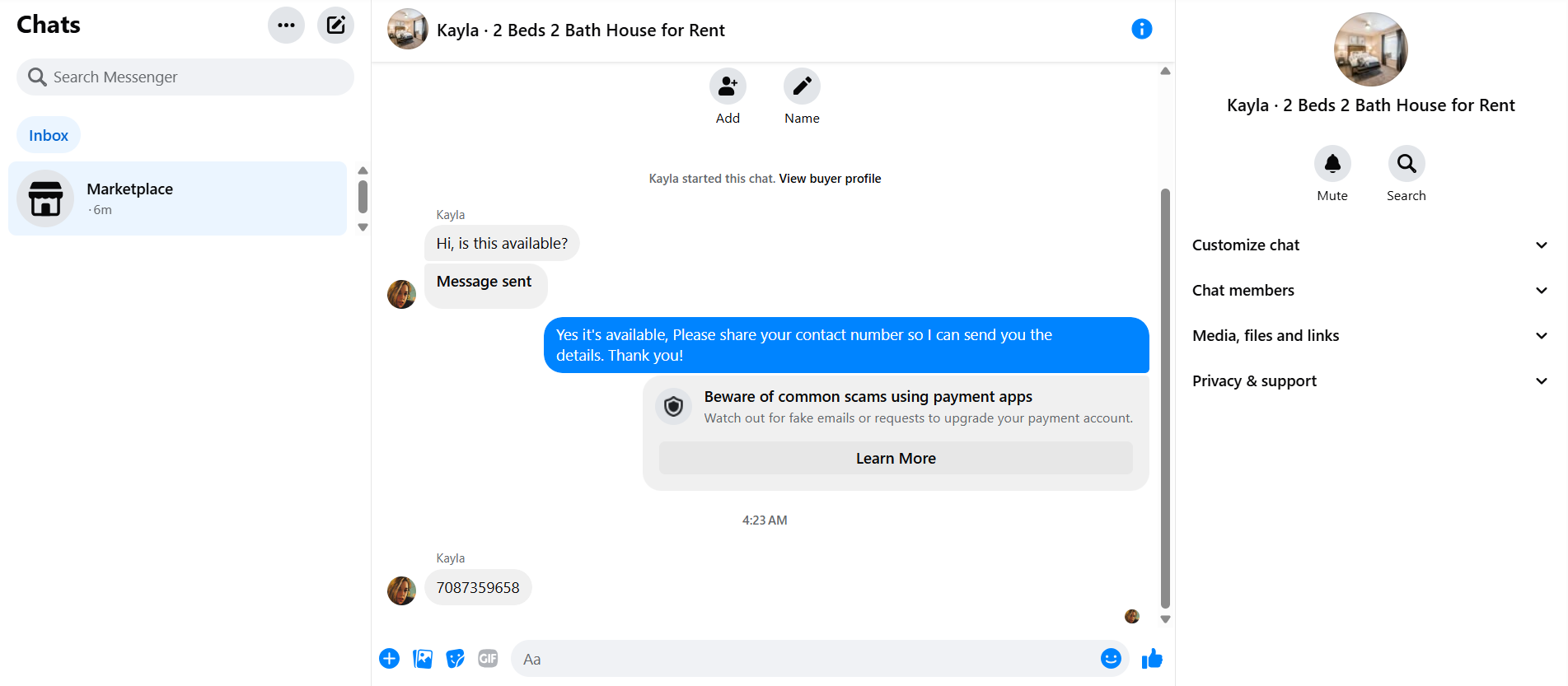The width and height of the screenshot is (1568, 686).
Task: Attach a photo using the image icon
Action: [x=423, y=659]
